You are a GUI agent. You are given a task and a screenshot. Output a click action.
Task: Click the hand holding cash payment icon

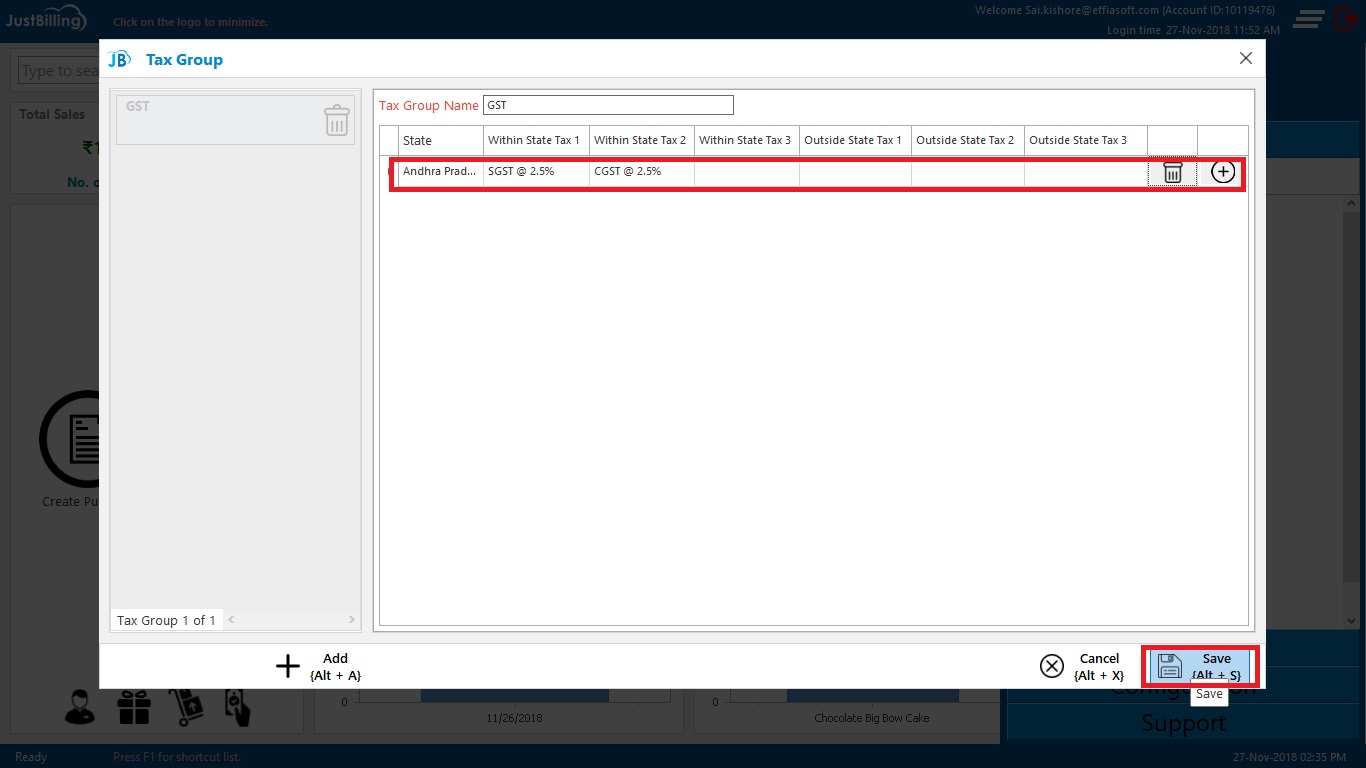click(238, 707)
